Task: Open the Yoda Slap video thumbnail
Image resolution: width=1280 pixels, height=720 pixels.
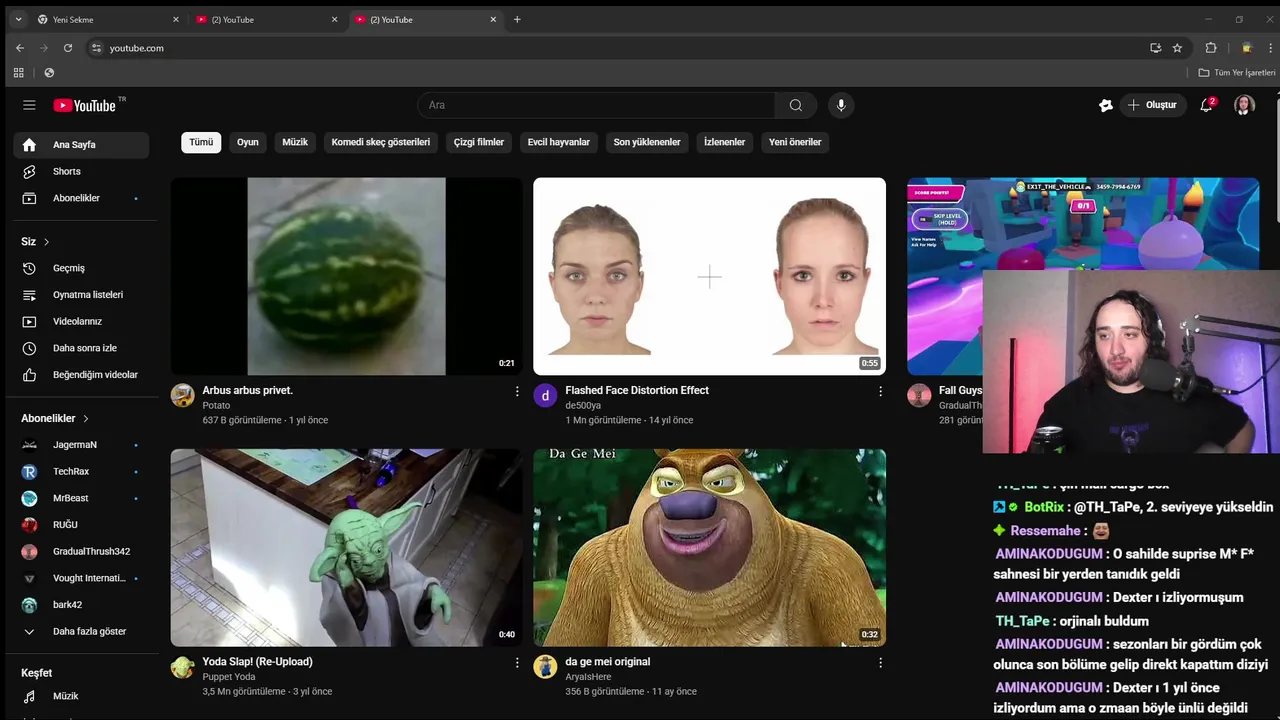Action: [346, 547]
